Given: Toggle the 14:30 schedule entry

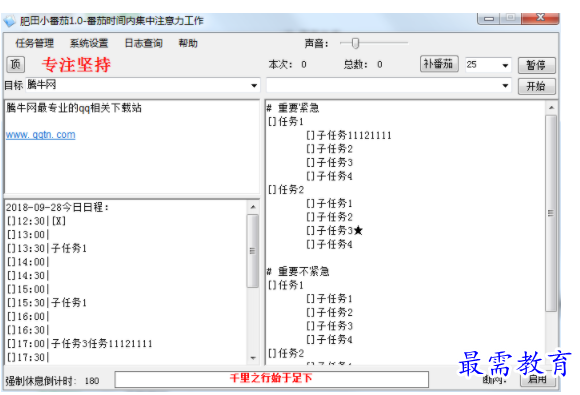Looking at the screenshot, I should 28,276.
